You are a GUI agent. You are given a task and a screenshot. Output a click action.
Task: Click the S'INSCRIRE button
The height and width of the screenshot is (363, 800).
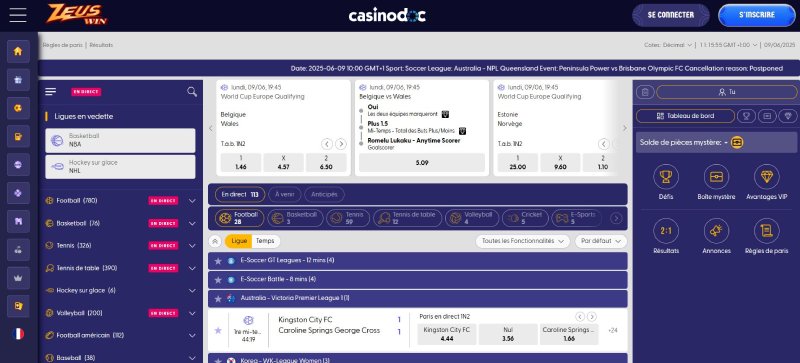pos(757,15)
